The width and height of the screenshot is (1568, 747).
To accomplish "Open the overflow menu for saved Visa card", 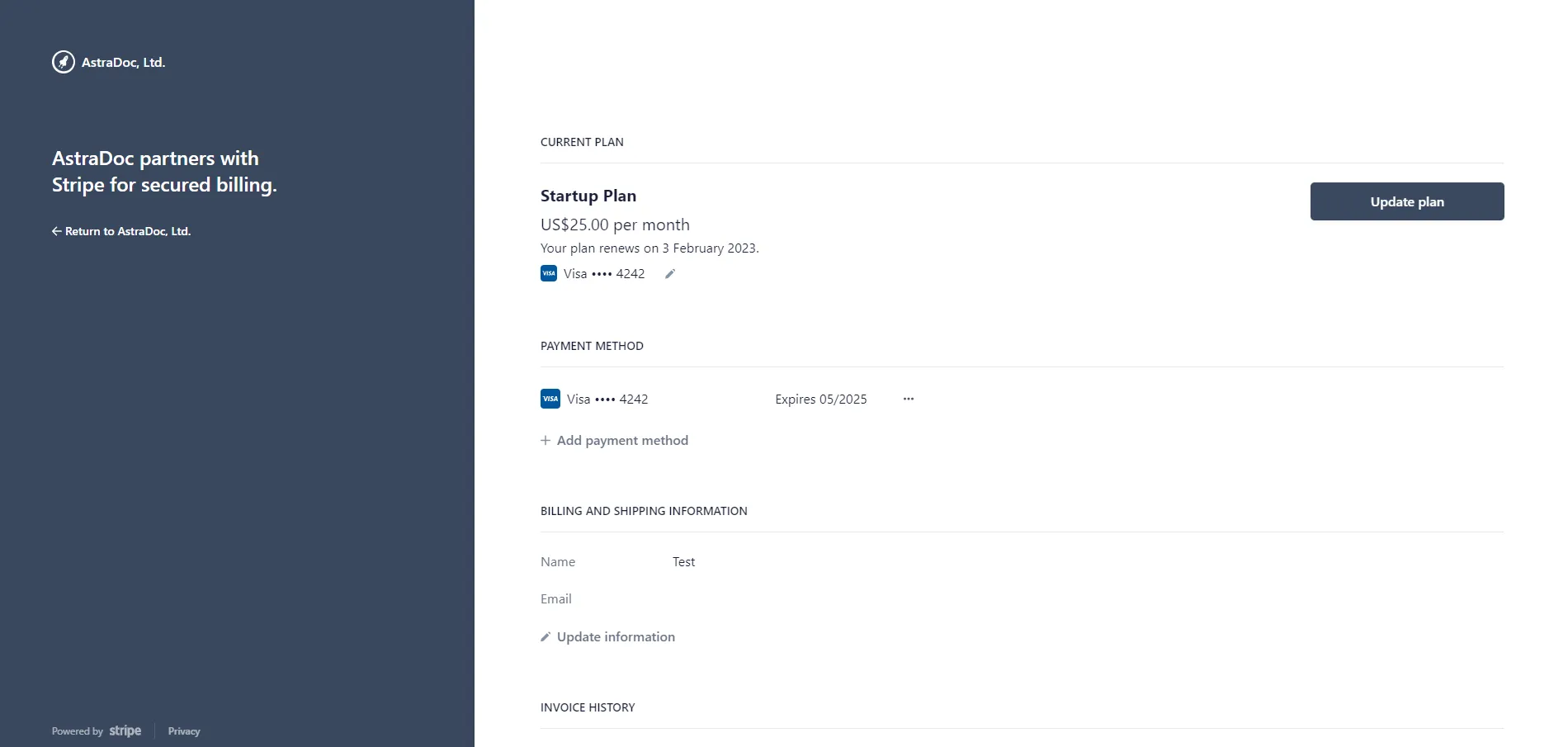I will point(909,399).
